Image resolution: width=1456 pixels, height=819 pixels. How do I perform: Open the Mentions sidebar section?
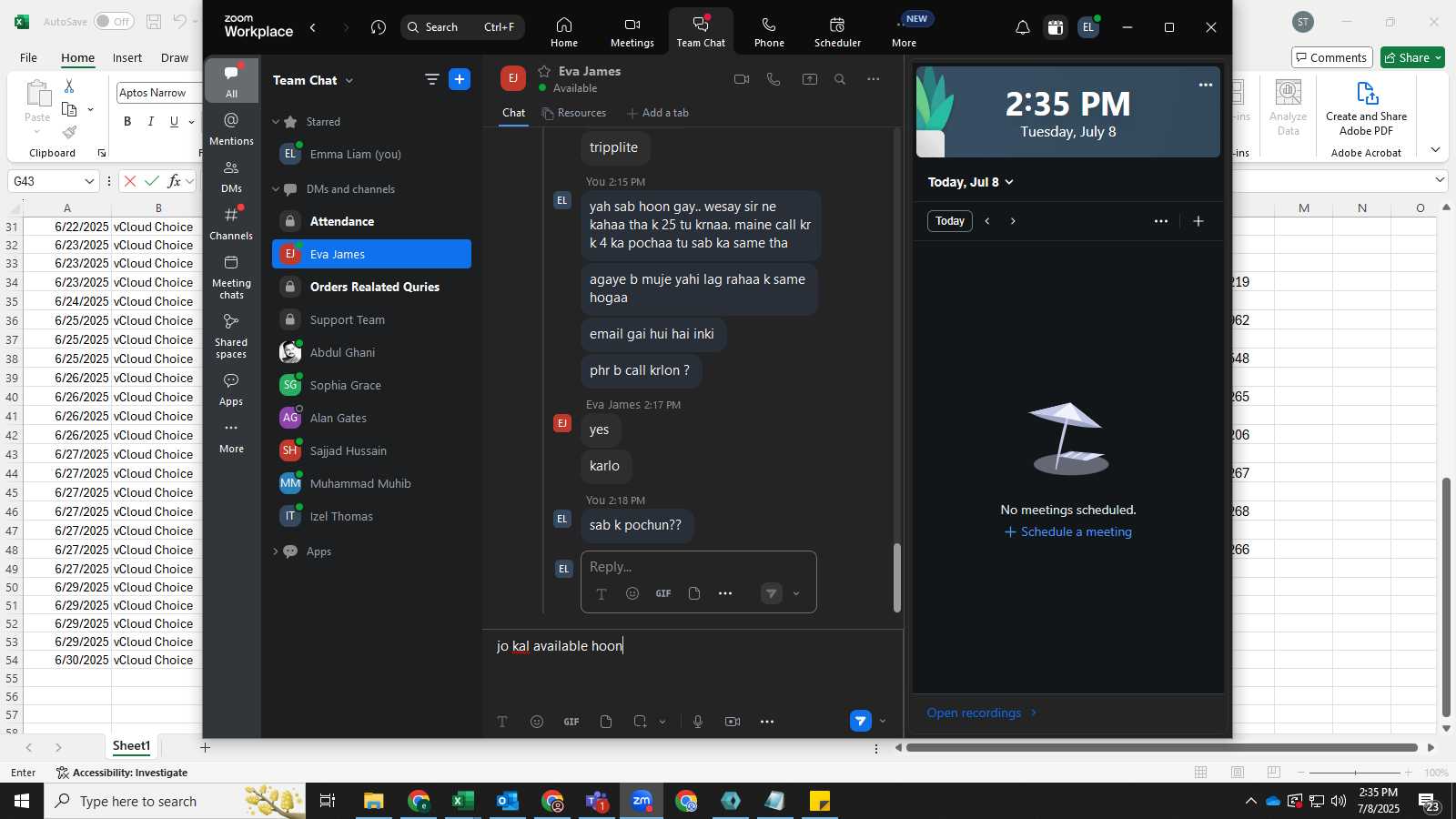231,129
